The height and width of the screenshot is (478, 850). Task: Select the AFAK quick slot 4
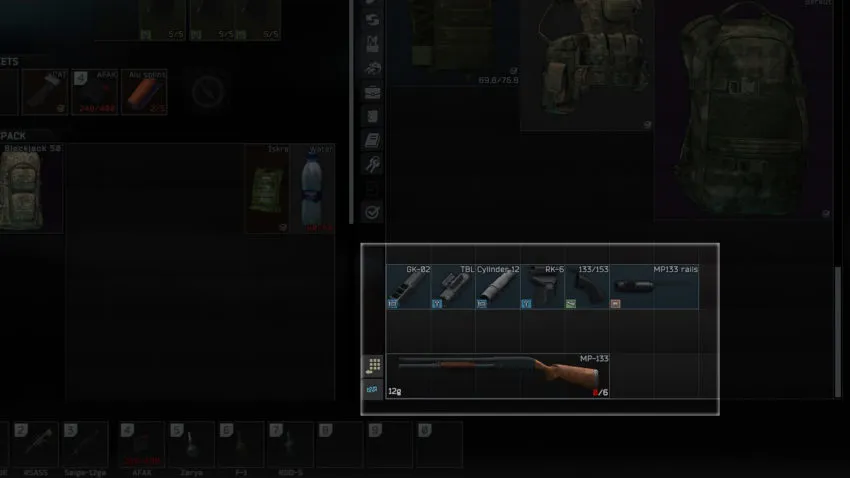click(141, 444)
